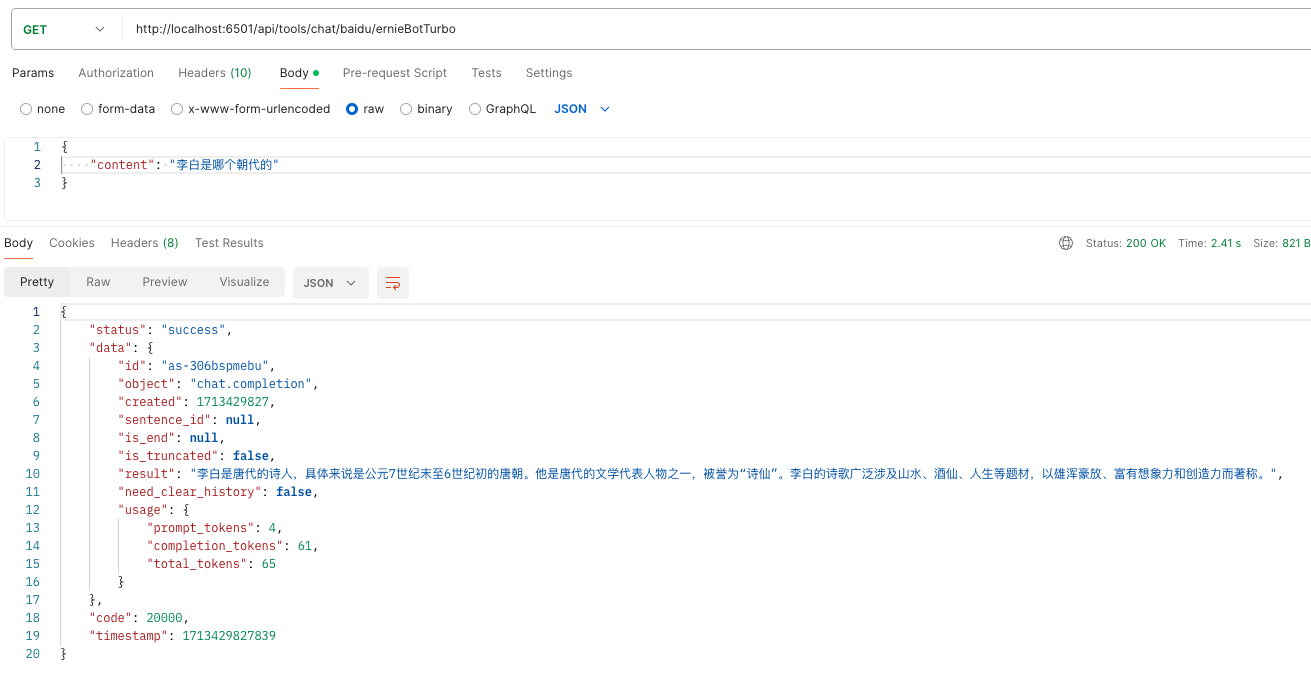
Task: Open the response JSON format dropdown
Action: [330, 283]
